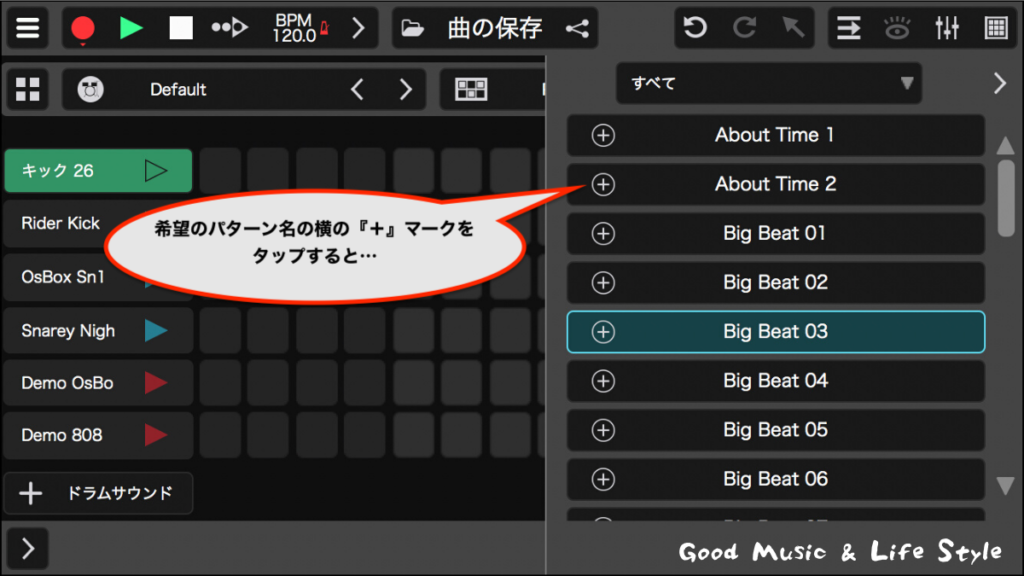Add the About Time 1 pattern
Screen dimensions: 1024x576
point(603,135)
